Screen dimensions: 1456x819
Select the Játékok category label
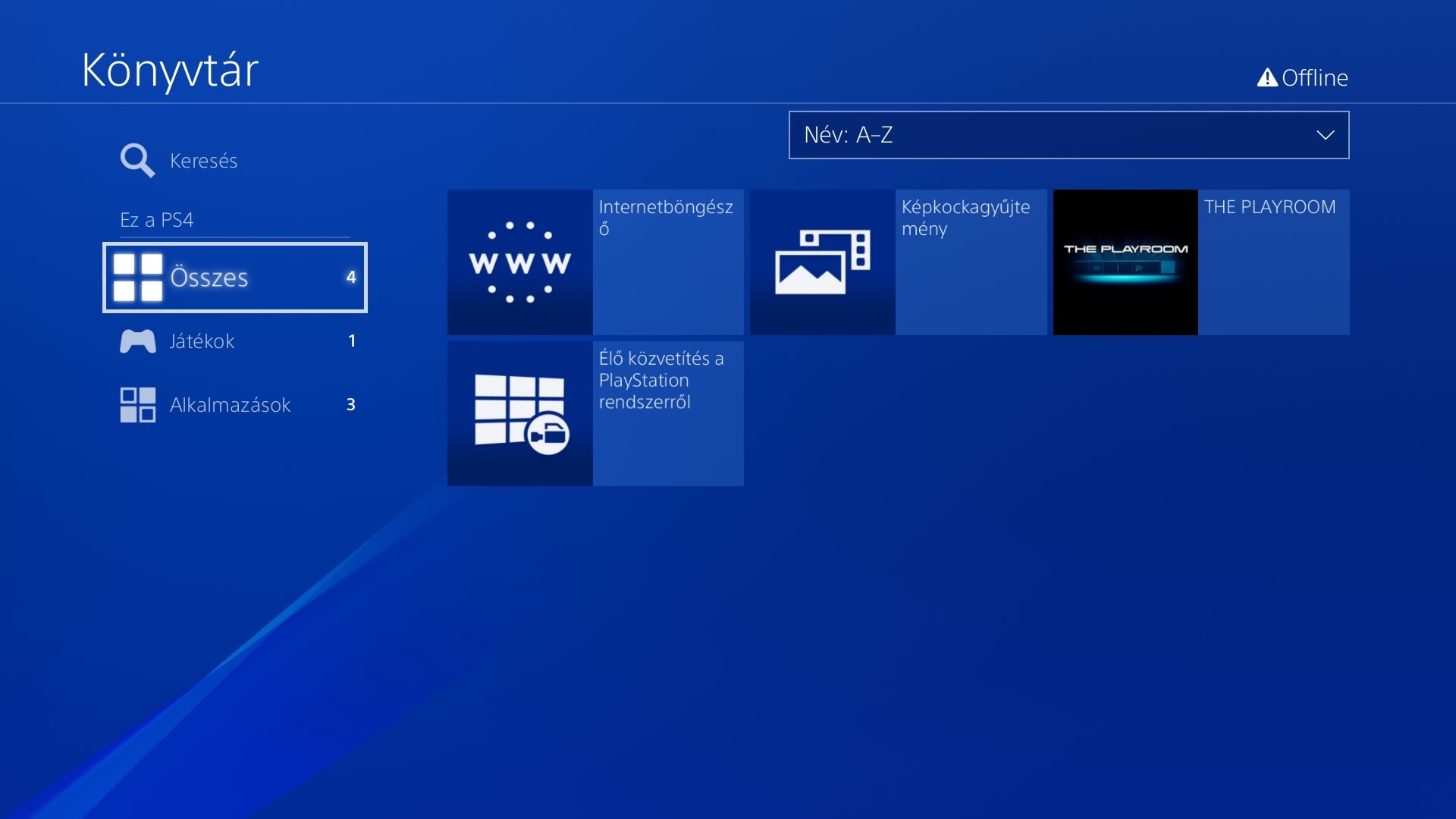pyautogui.click(x=202, y=341)
